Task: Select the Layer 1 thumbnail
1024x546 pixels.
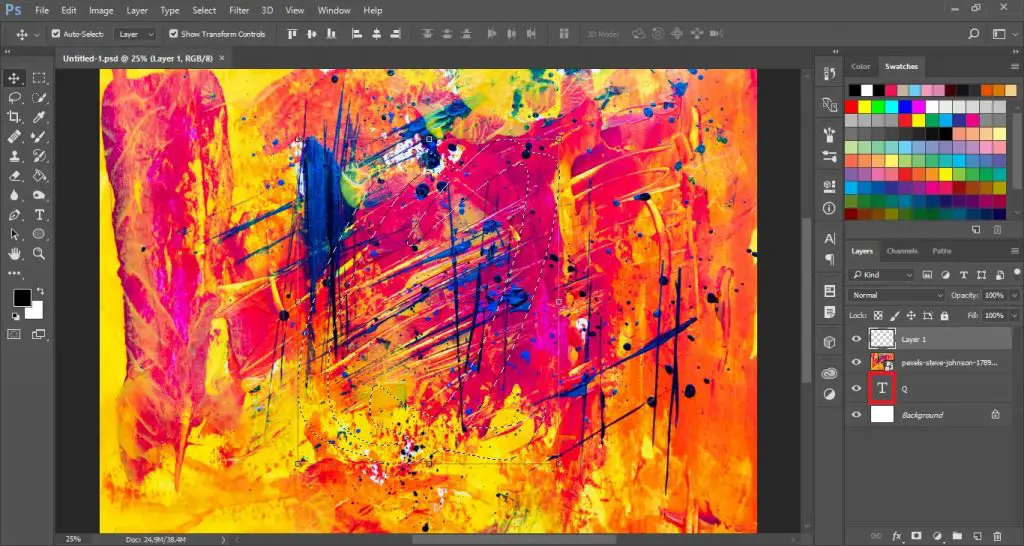Action: coord(882,338)
